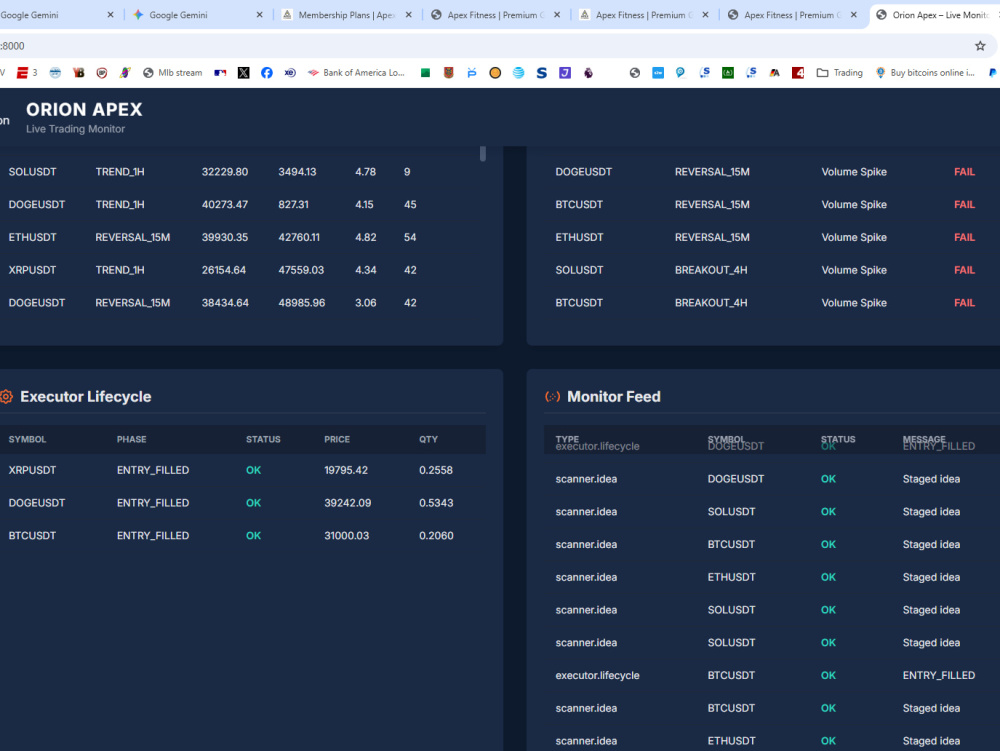Open the ESPN bookmark

(x=27, y=73)
